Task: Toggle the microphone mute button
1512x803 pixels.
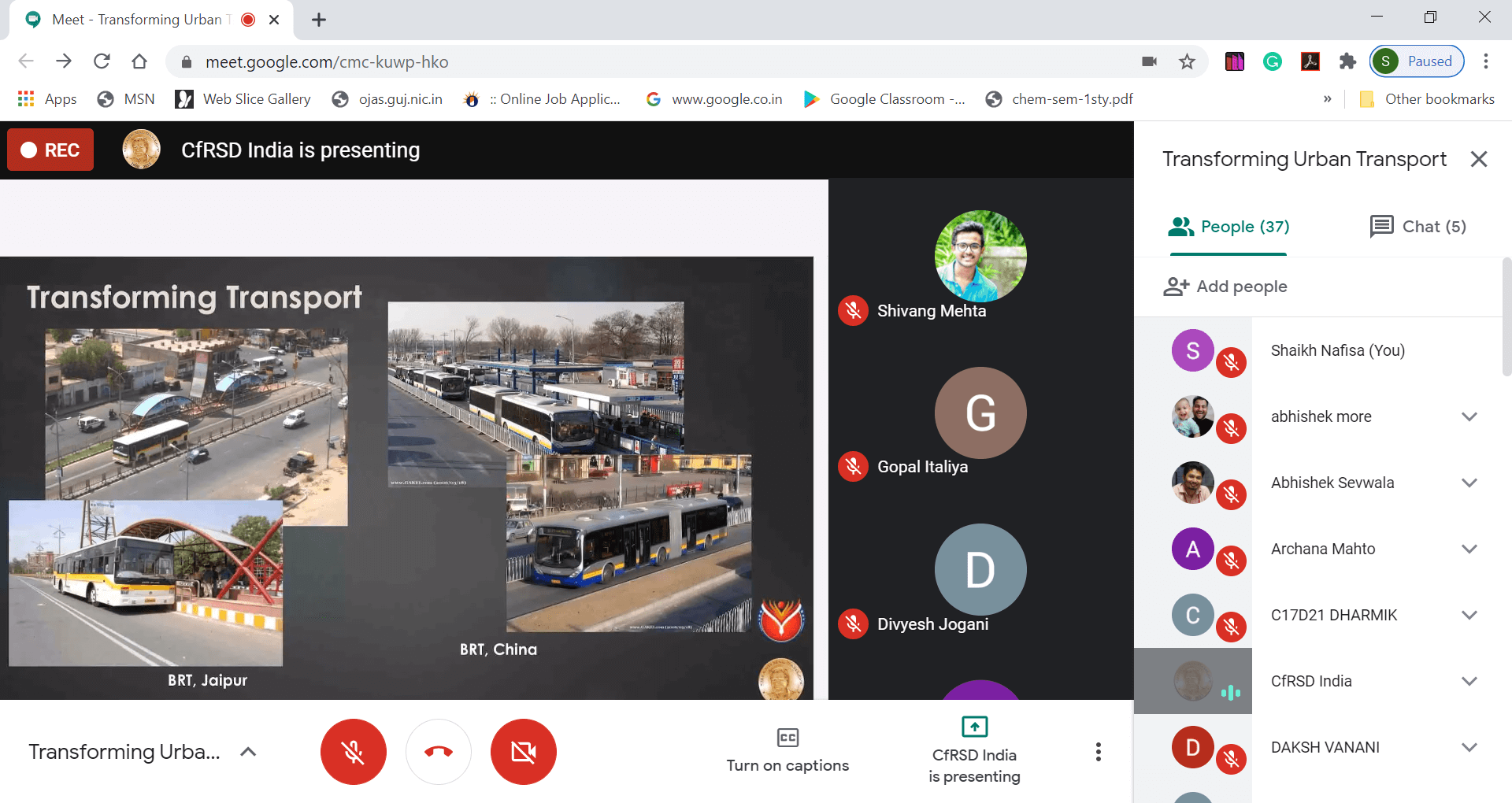Action: (354, 752)
